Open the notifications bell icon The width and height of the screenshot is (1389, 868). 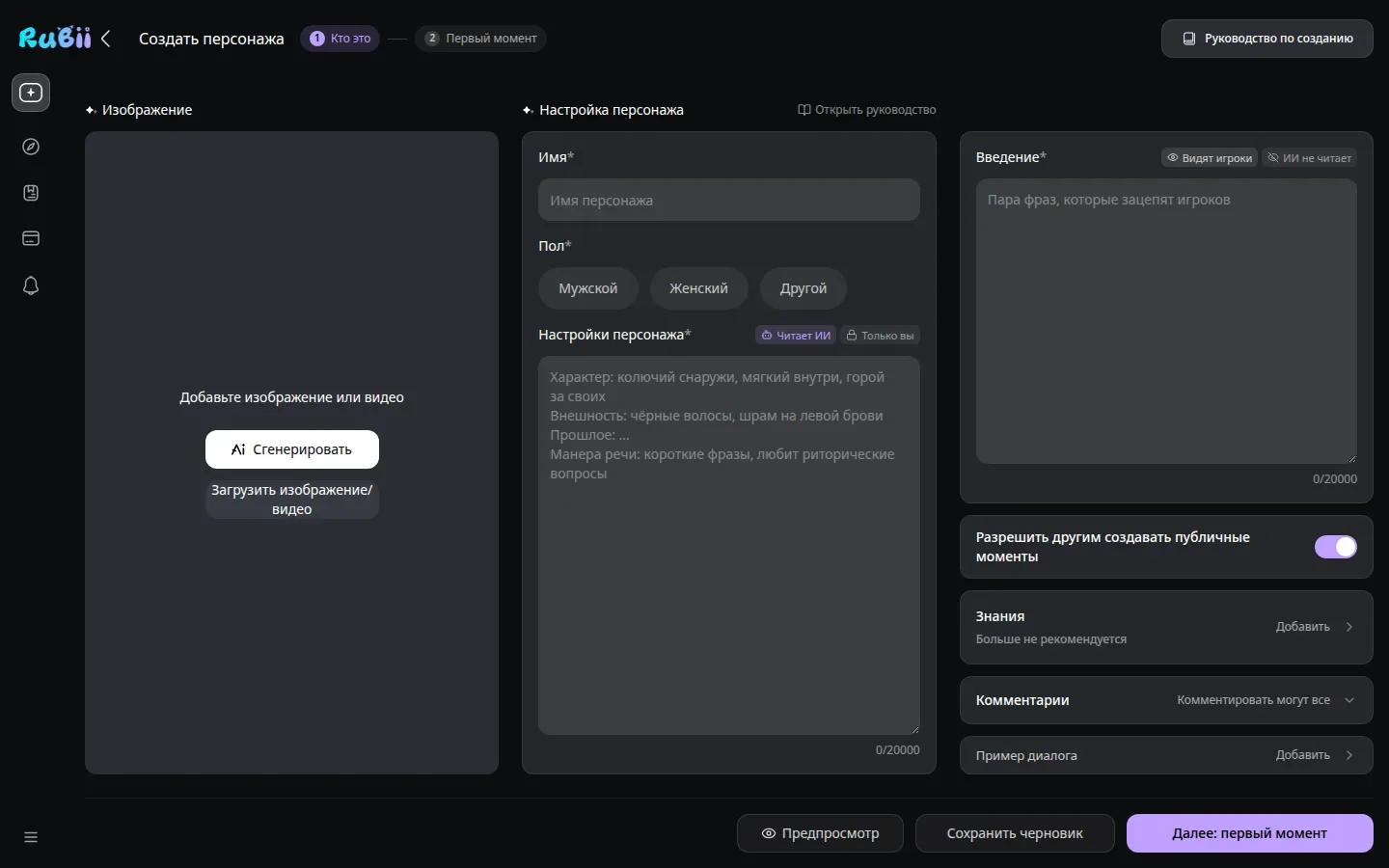[31, 285]
